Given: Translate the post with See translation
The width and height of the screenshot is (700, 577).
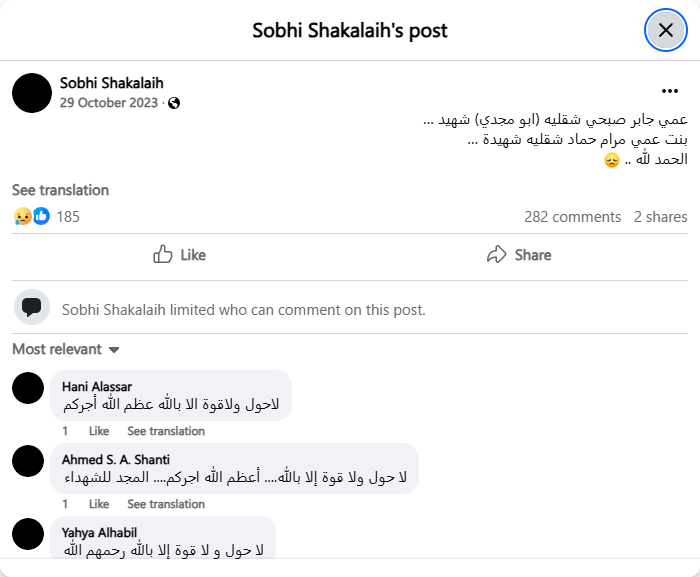Looking at the screenshot, I should pyautogui.click(x=60, y=190).
